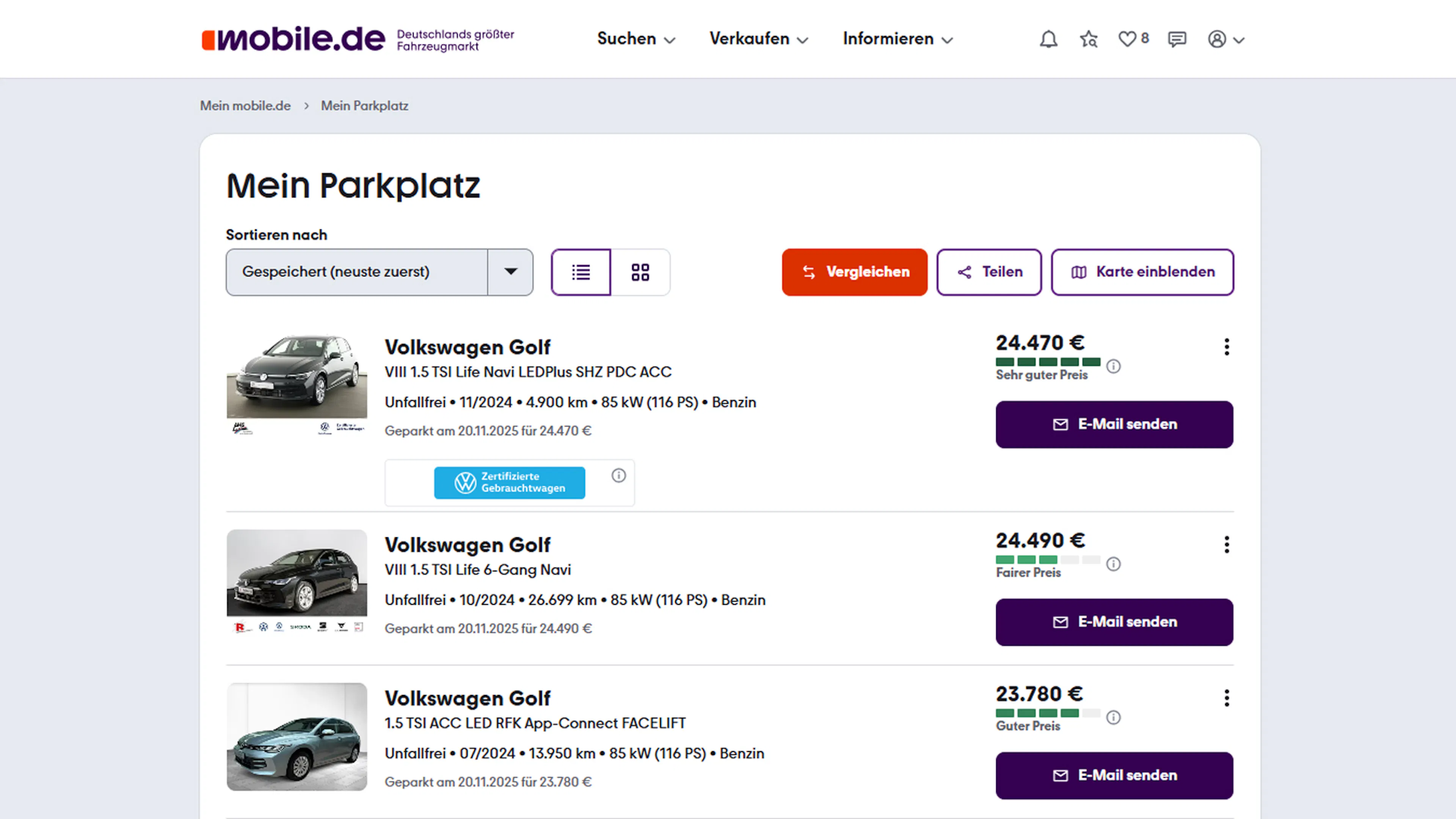The image size is (1456, 819).
Task: Open options menu for 24.490 € Golf
Action: click(x=1227, y=544)
